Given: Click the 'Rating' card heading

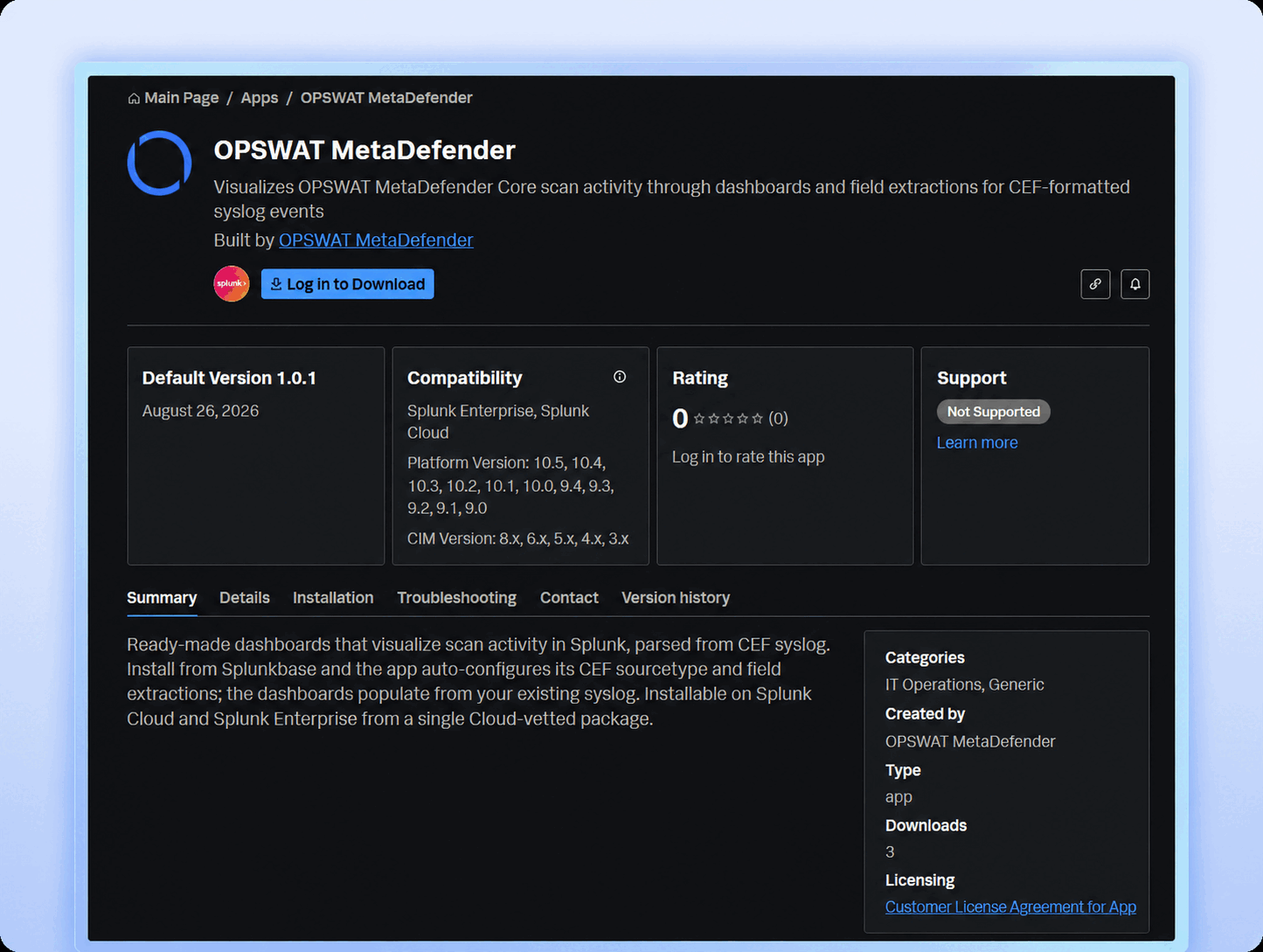Looking at the screenshot, I should coord(700,378).
